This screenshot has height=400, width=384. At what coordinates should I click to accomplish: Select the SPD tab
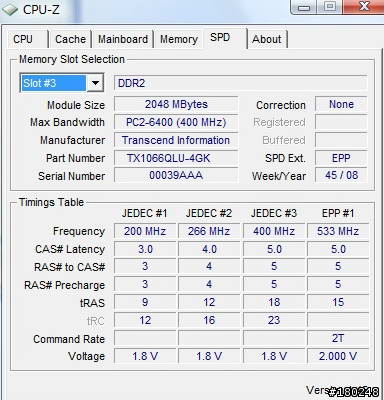(224, 37)
